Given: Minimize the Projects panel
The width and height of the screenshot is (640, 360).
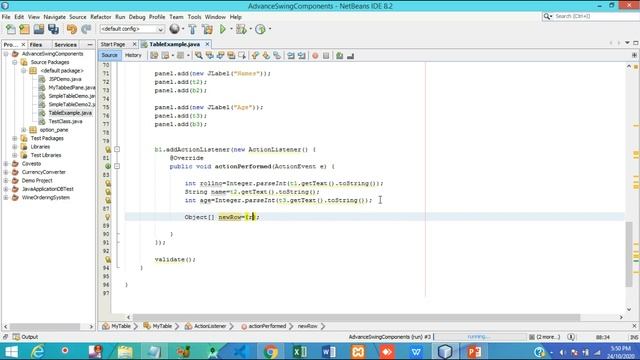Looking at the screenshot, I should pos(90,44).
